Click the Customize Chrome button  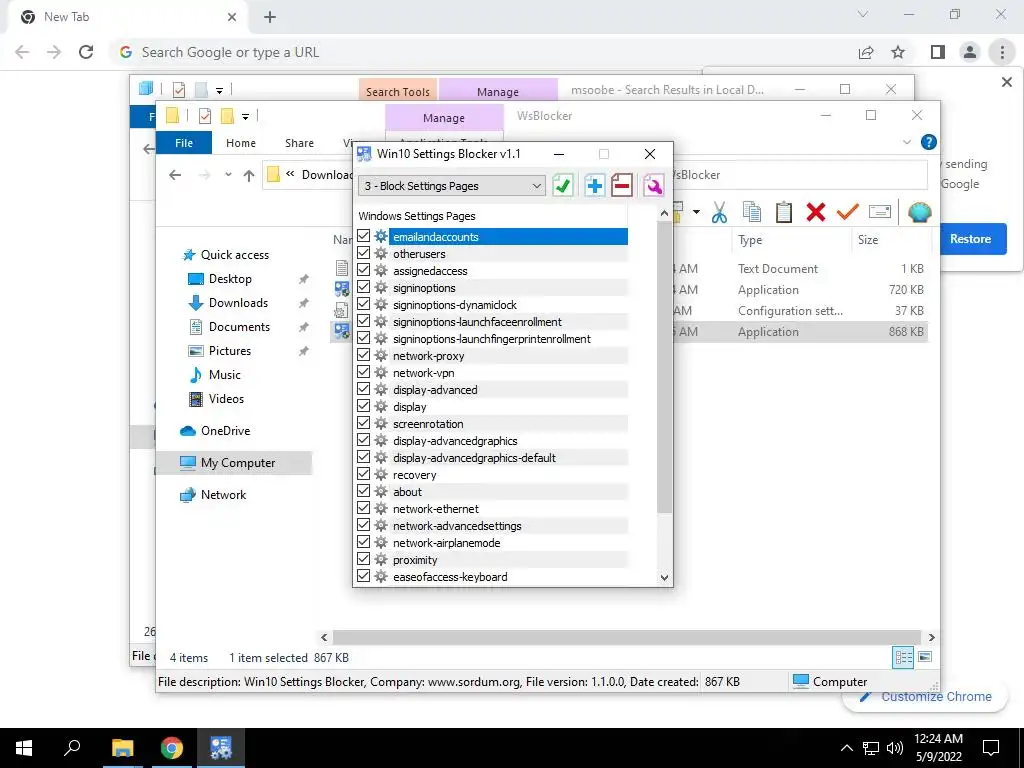926,697
